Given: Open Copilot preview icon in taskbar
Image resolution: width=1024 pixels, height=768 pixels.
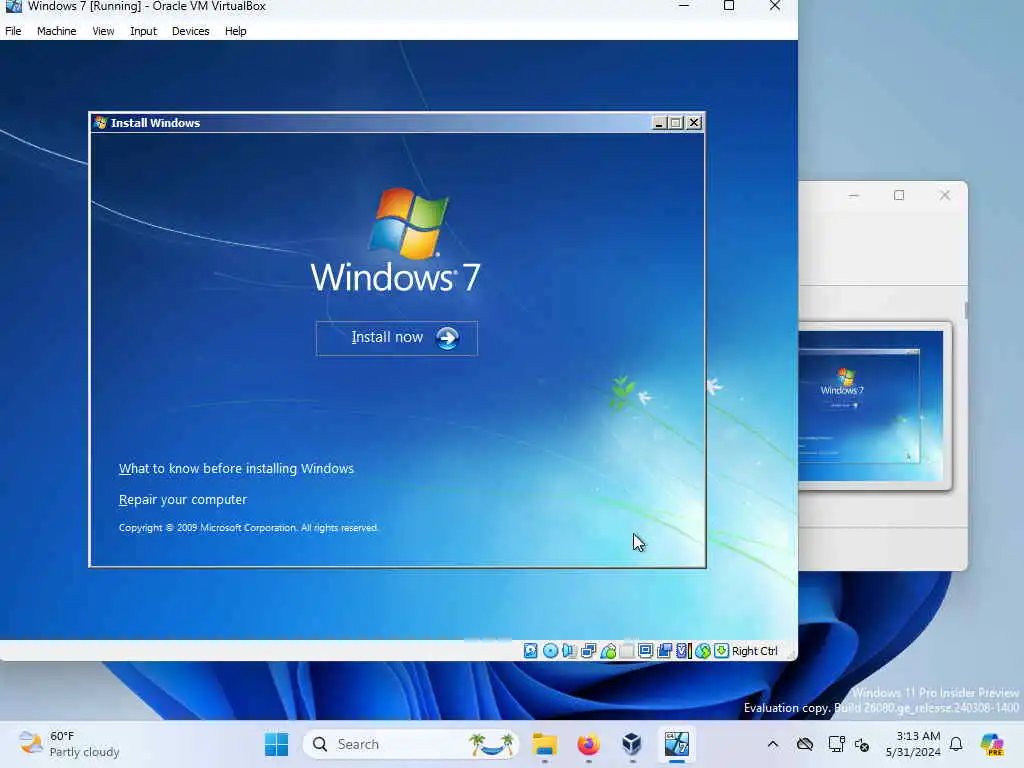Looking at the screenshot, I should pyautogui.click(x=991, y=744).
